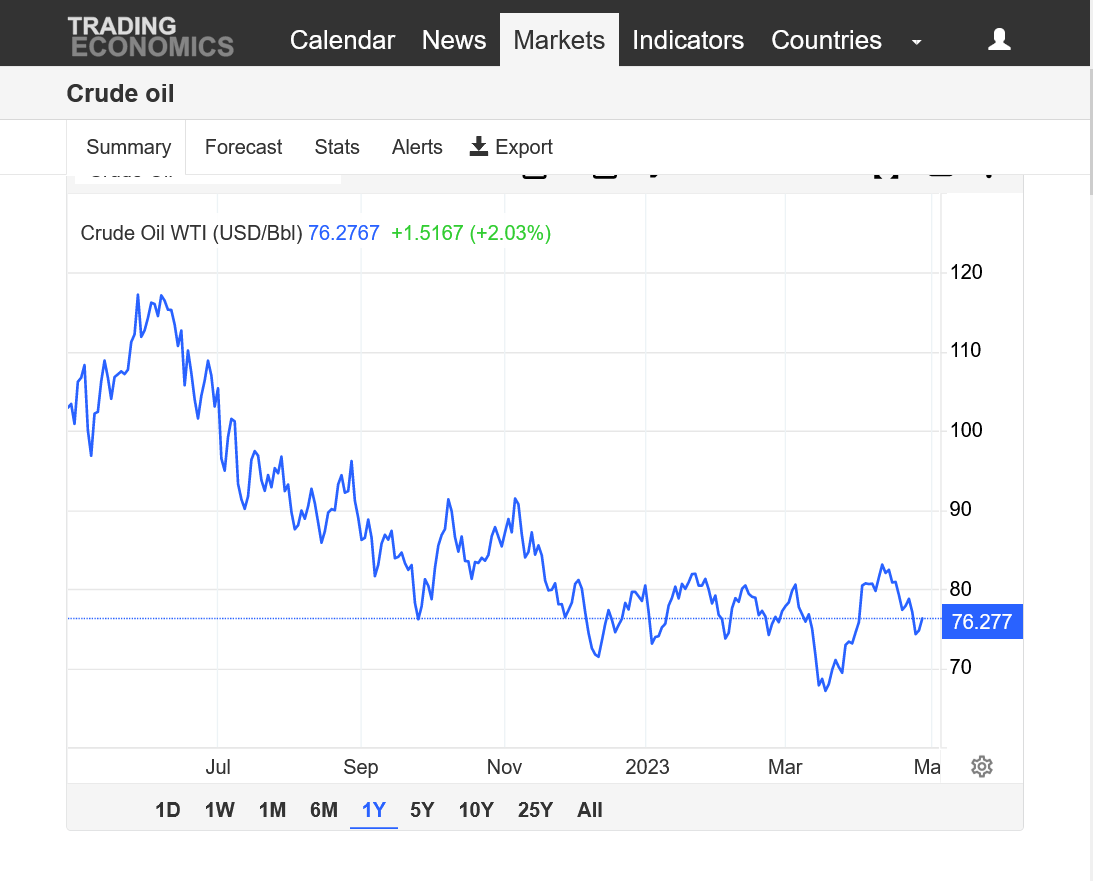1093x882 pixels.
Task: Set chart range to 5Y
Action: 422,809
